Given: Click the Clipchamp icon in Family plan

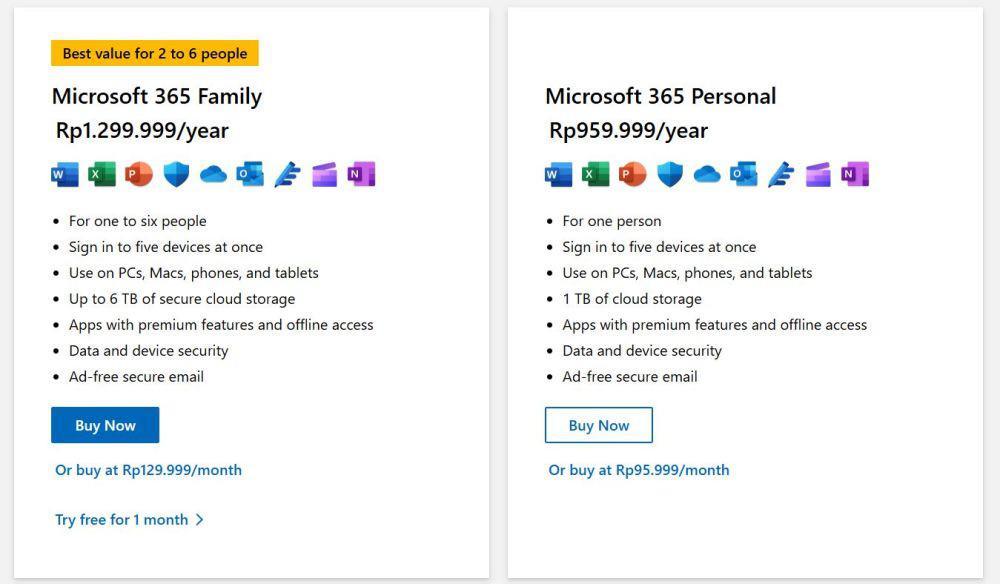Looking at the screenshot, I should (x=324, y=174).
